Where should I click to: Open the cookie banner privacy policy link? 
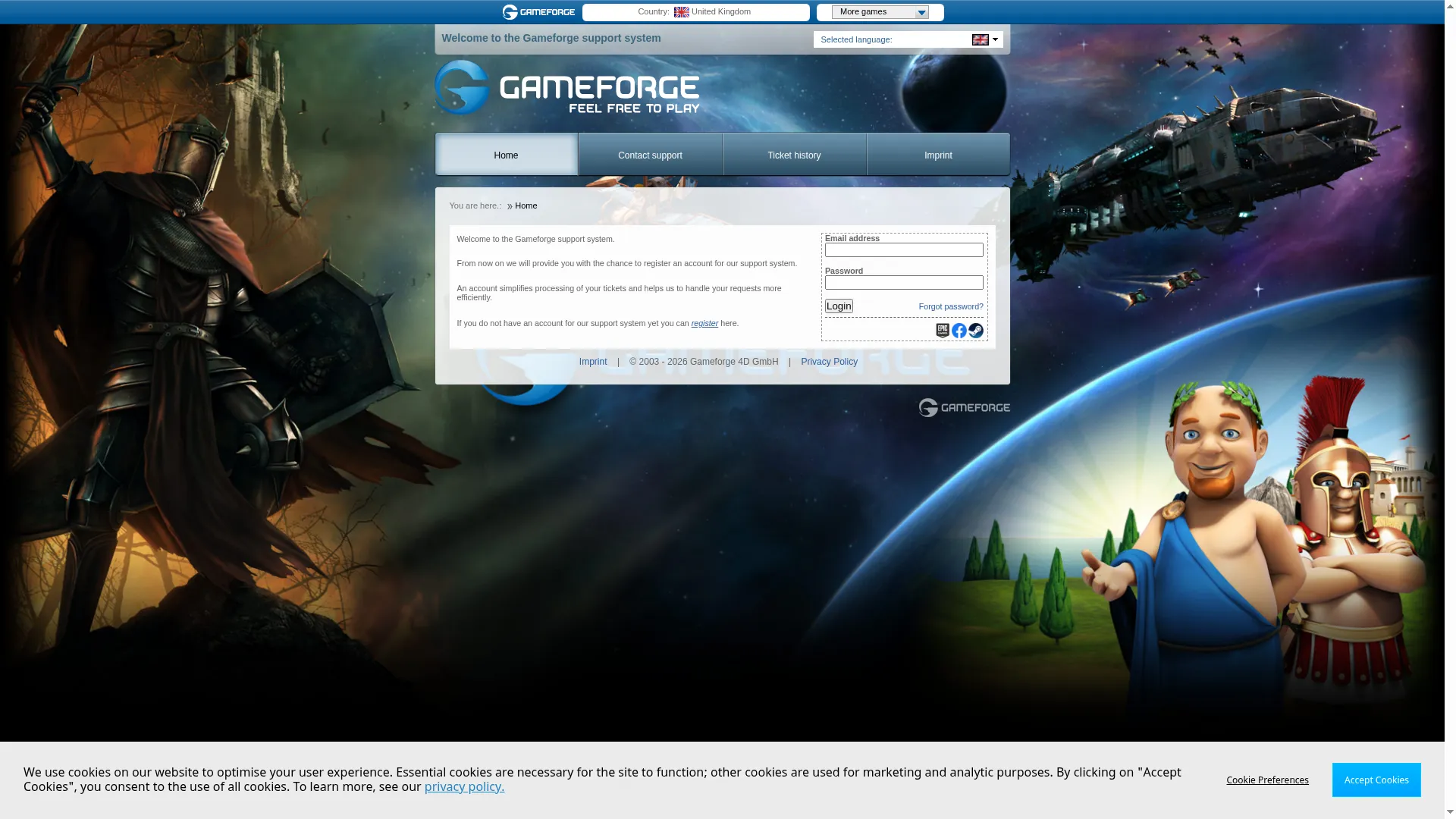pos(464,787)
